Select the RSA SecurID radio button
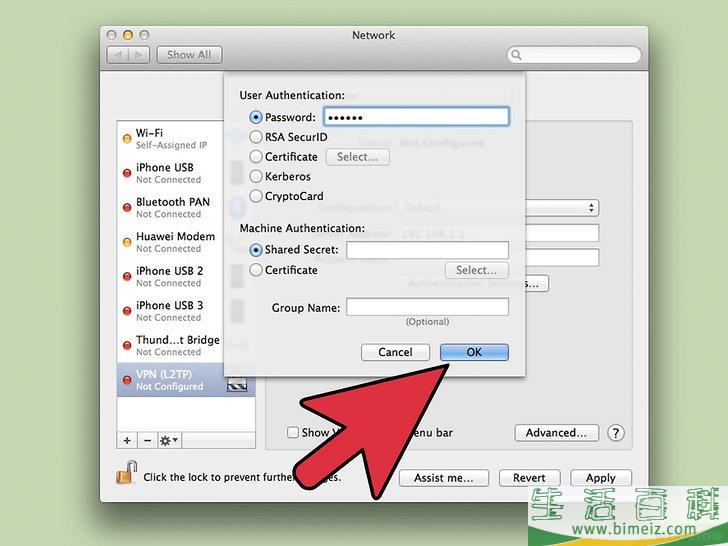This screenshot has width=728, height=546. tap(257, 137)
